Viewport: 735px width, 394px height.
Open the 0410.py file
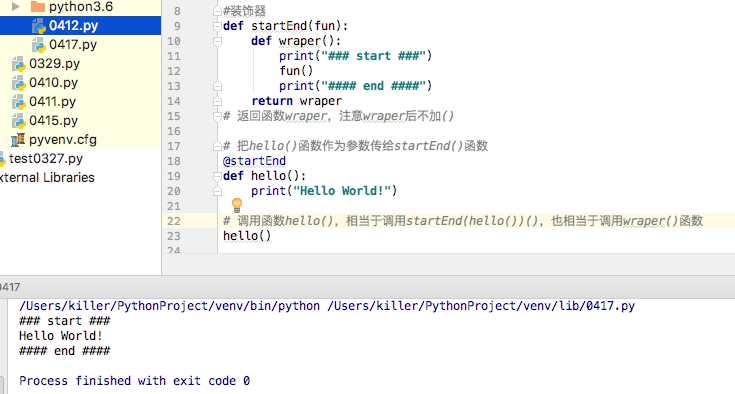coord(53,82)
